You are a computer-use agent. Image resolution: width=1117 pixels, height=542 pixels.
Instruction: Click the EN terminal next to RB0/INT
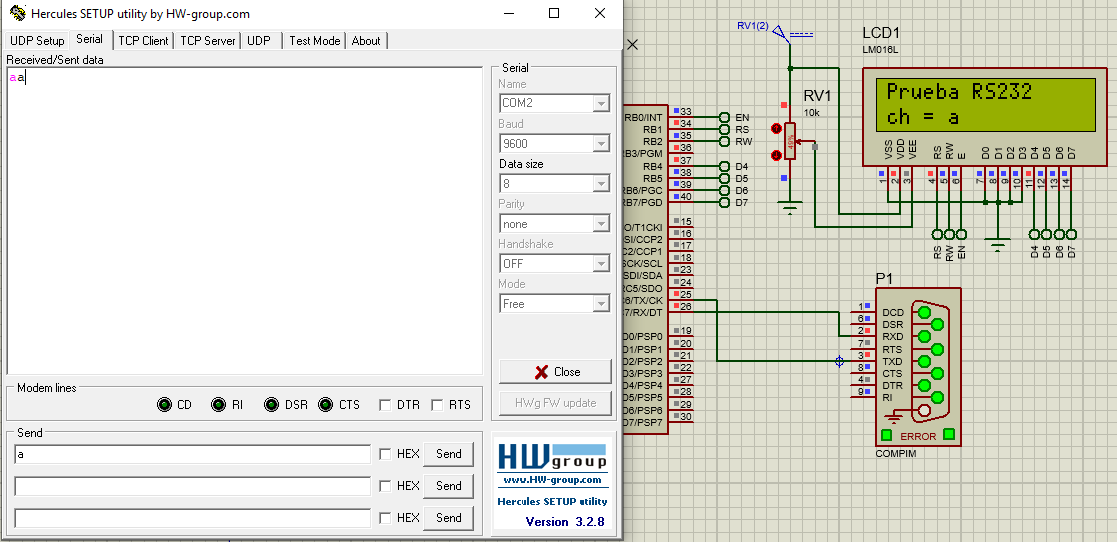click(x=724, y=117)
